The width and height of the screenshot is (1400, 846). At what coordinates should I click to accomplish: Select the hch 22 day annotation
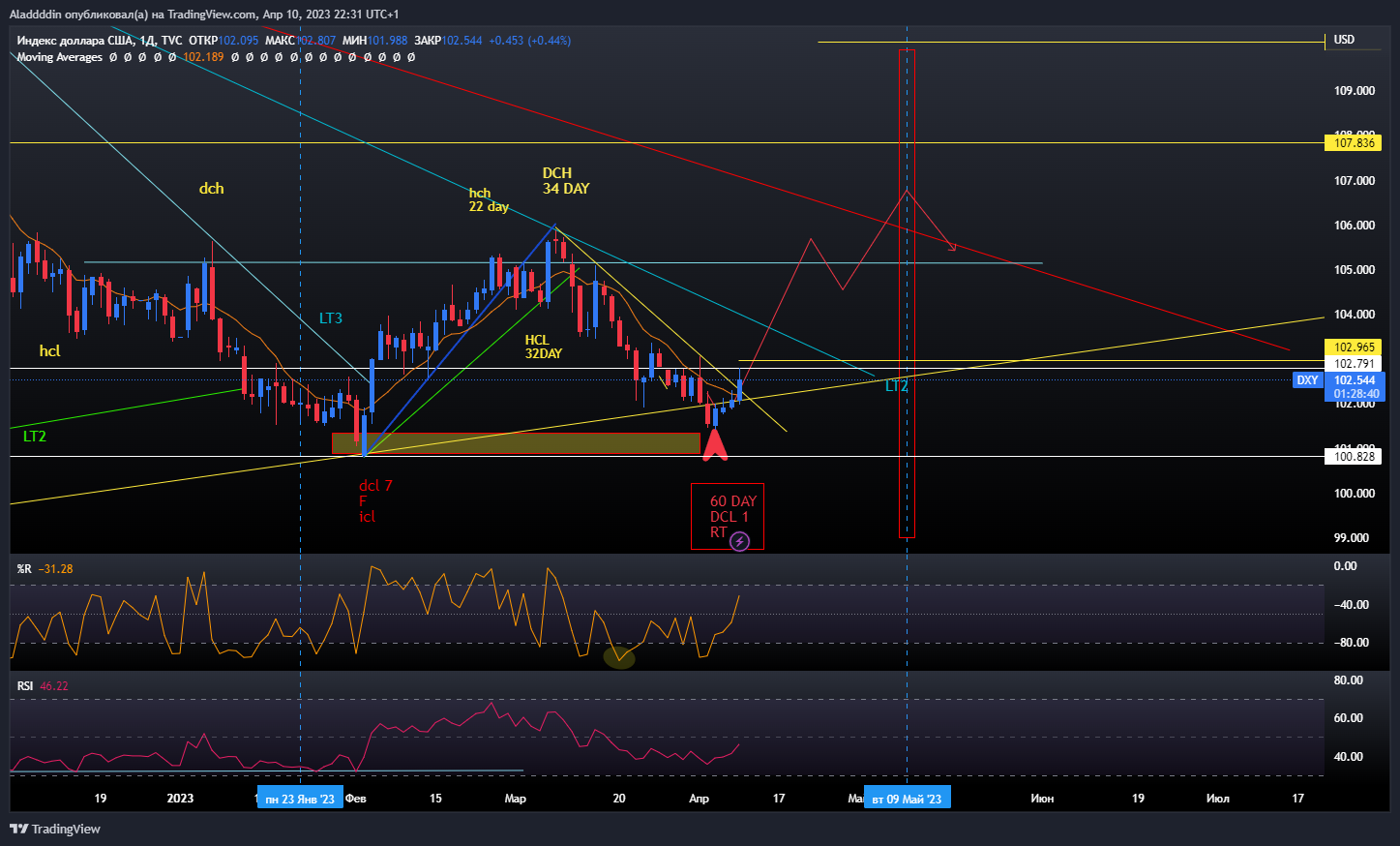click(489, 200)
